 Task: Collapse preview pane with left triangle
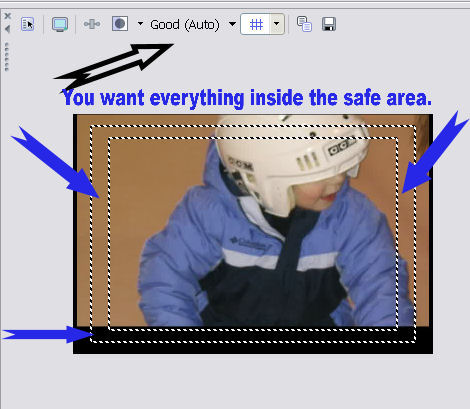point(7,29)
